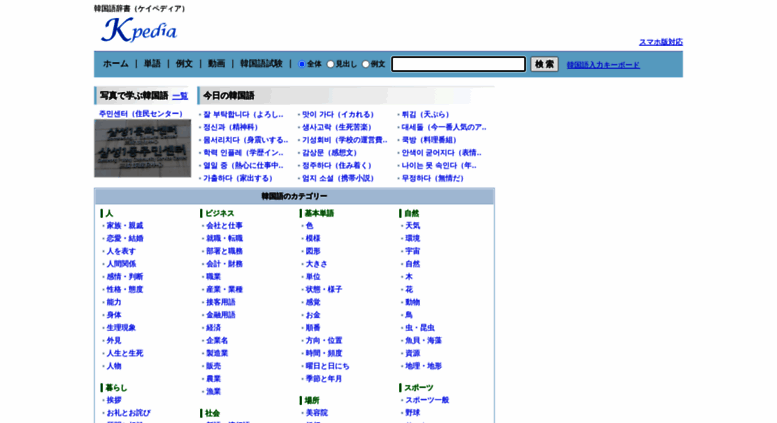Select the 見出し search radio button
This screenshot has width=777, height=423.
(330, 64)
